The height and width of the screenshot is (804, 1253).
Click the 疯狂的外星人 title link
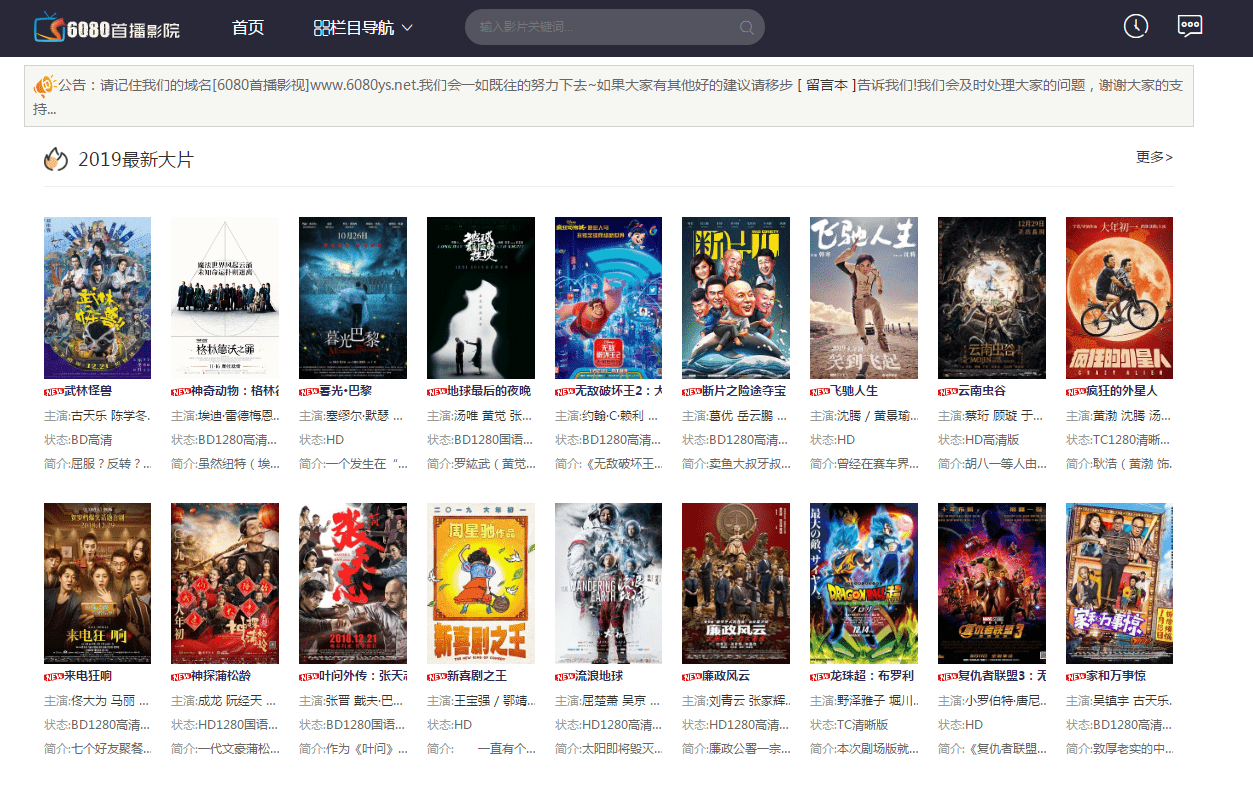point(1121,391)
